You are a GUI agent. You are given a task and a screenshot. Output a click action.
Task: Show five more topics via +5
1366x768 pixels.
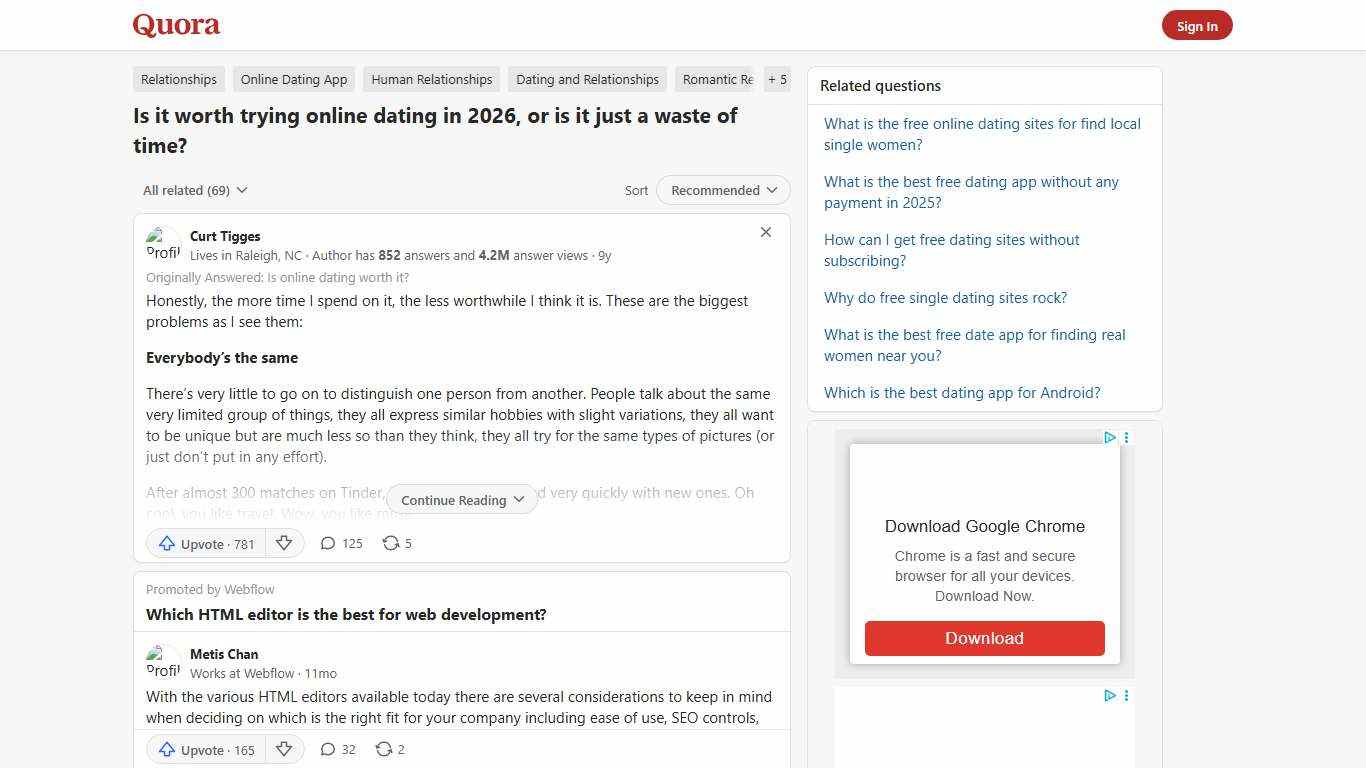coord(777,79)
